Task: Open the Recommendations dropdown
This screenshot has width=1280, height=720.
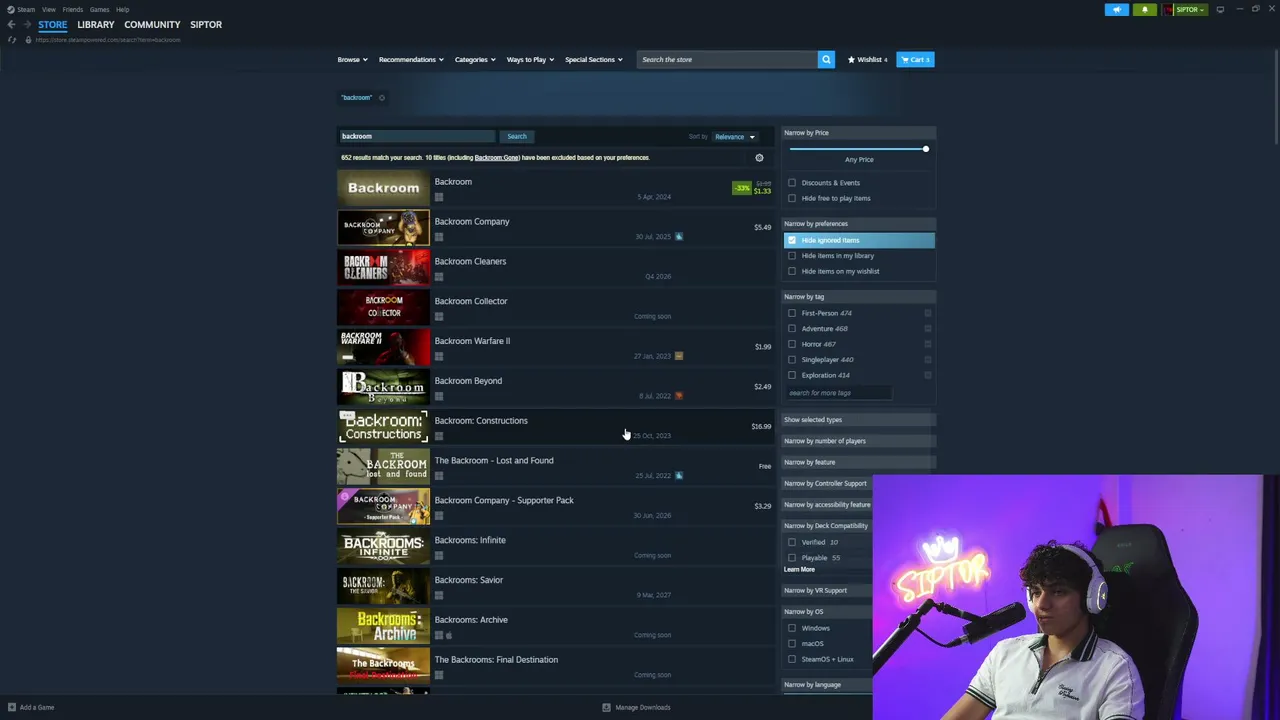Action: tap(411, 59)
